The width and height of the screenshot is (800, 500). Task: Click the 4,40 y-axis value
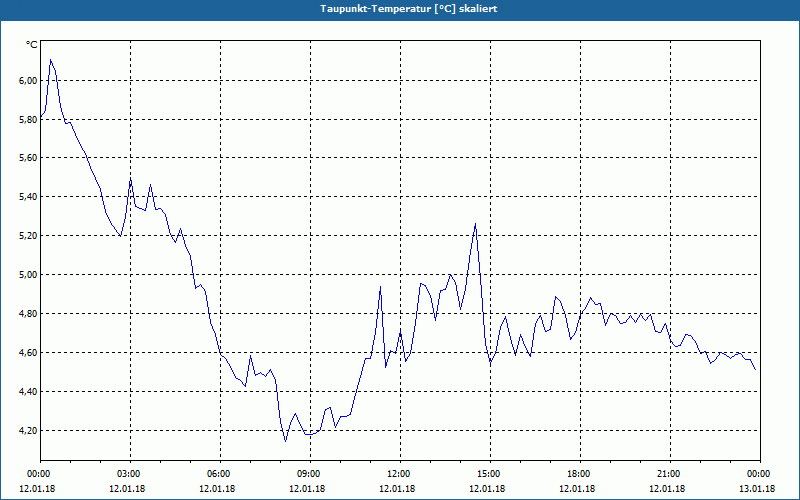[29, 391]
